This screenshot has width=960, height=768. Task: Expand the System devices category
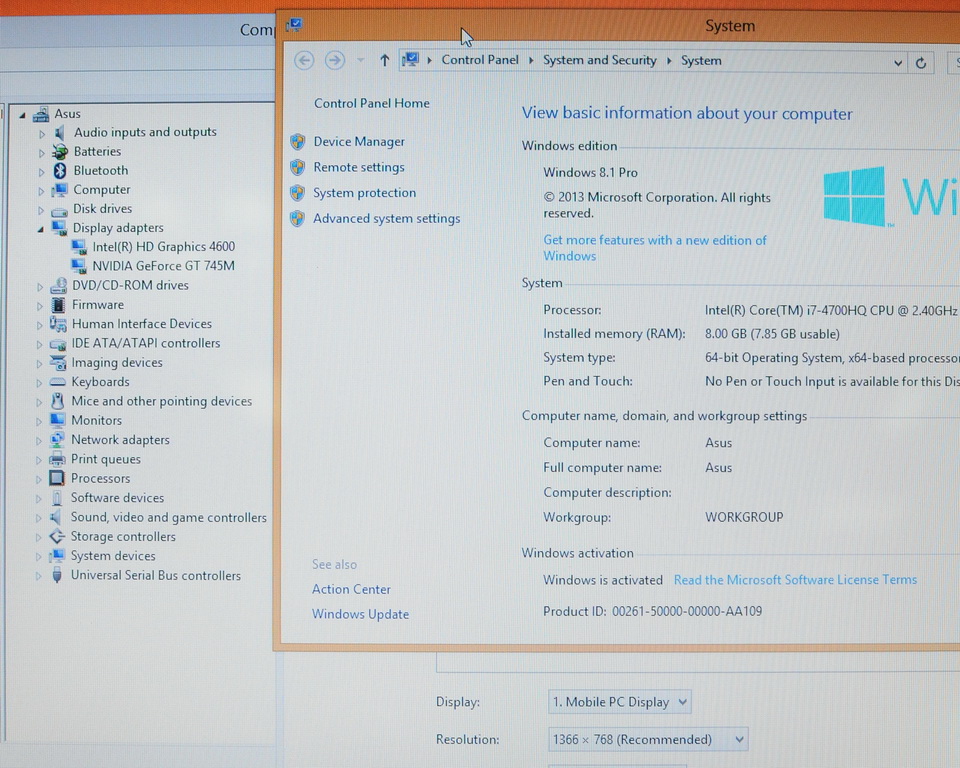tap(39, 557)
